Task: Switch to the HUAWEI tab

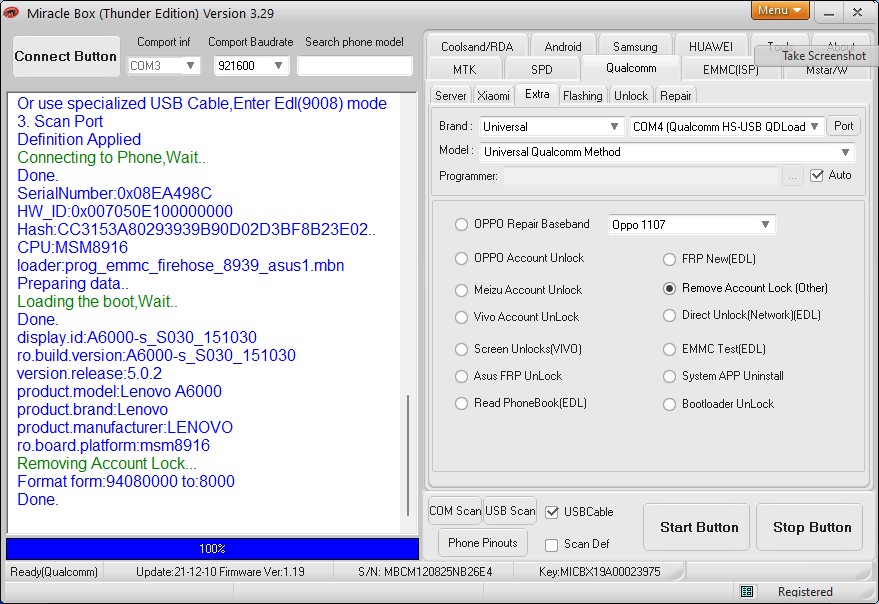Action: click(x=711, y=47)
